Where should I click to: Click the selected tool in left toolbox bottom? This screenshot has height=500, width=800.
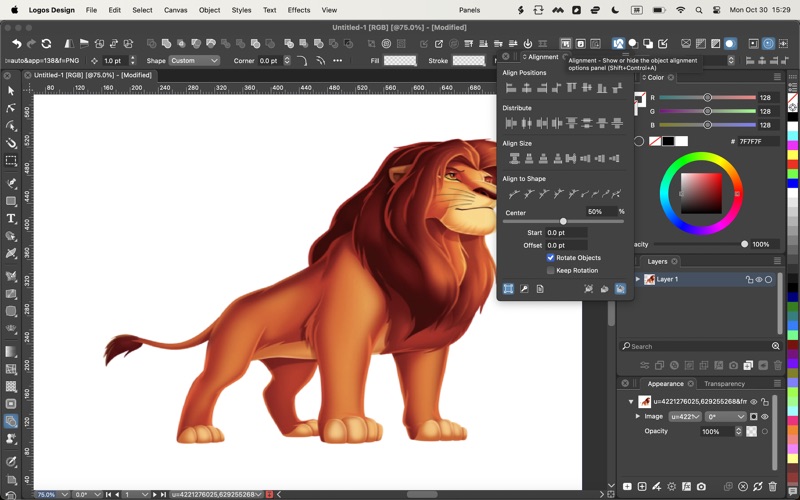pyautogui.click(x=11, y=421)
